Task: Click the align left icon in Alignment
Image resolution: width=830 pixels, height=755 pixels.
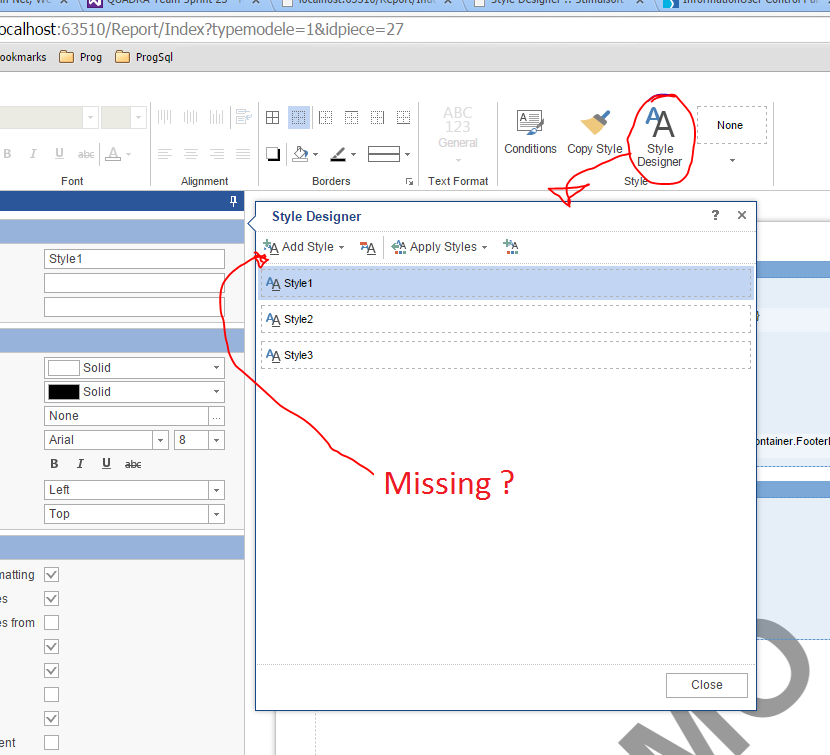Action: [x=165, y=154]
